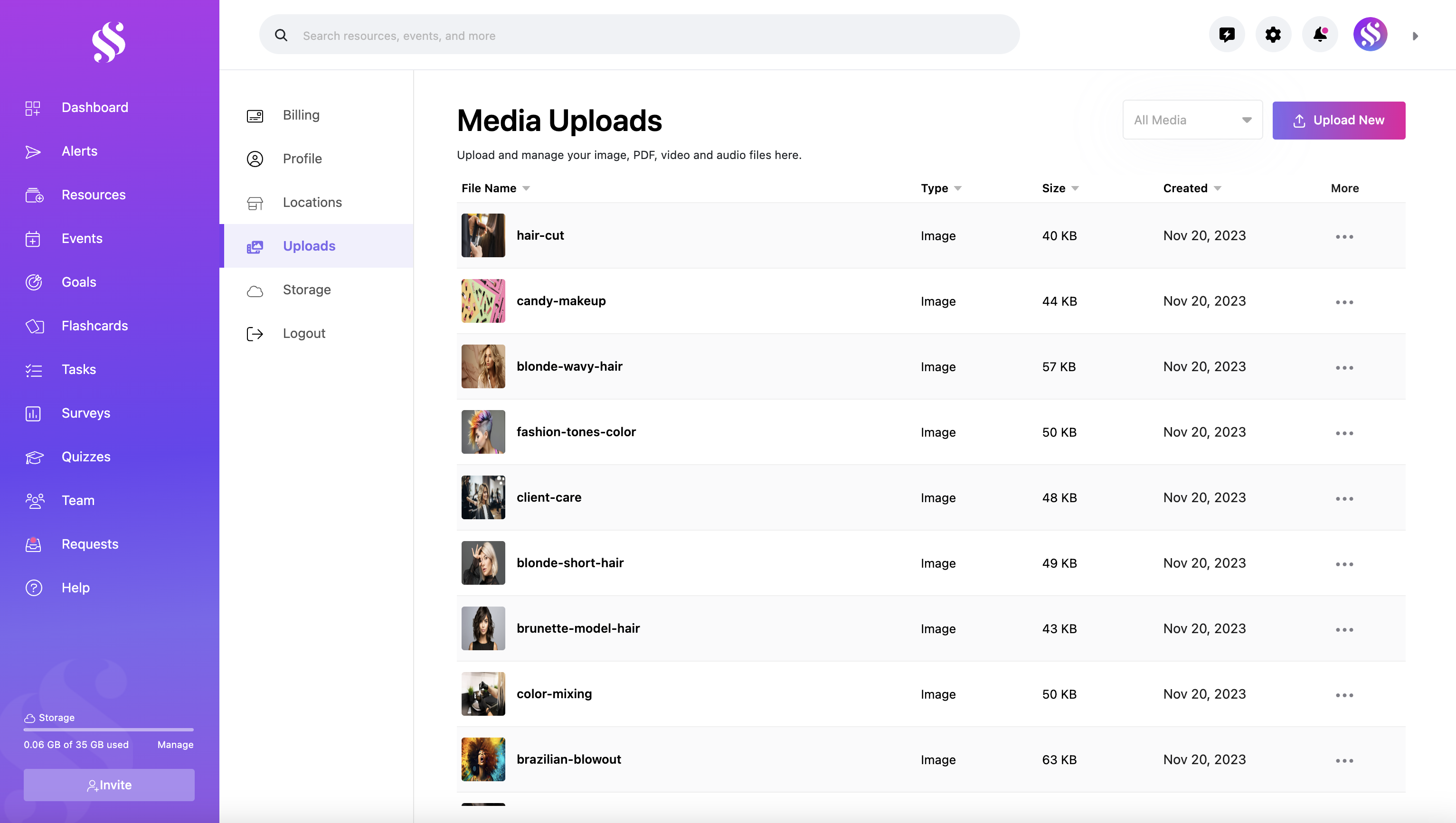Click the Resources icon in sidebar
The height and width of the screenshot is (823, 1456).
pos(34,195)
